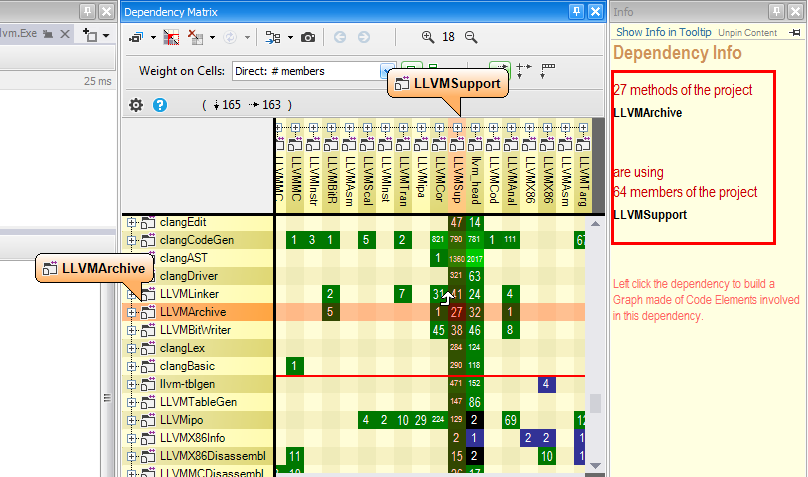Click the matrix vertical scrollbar thumb
This screenshot has width=808, height=477.
click(x=595, y=403)
